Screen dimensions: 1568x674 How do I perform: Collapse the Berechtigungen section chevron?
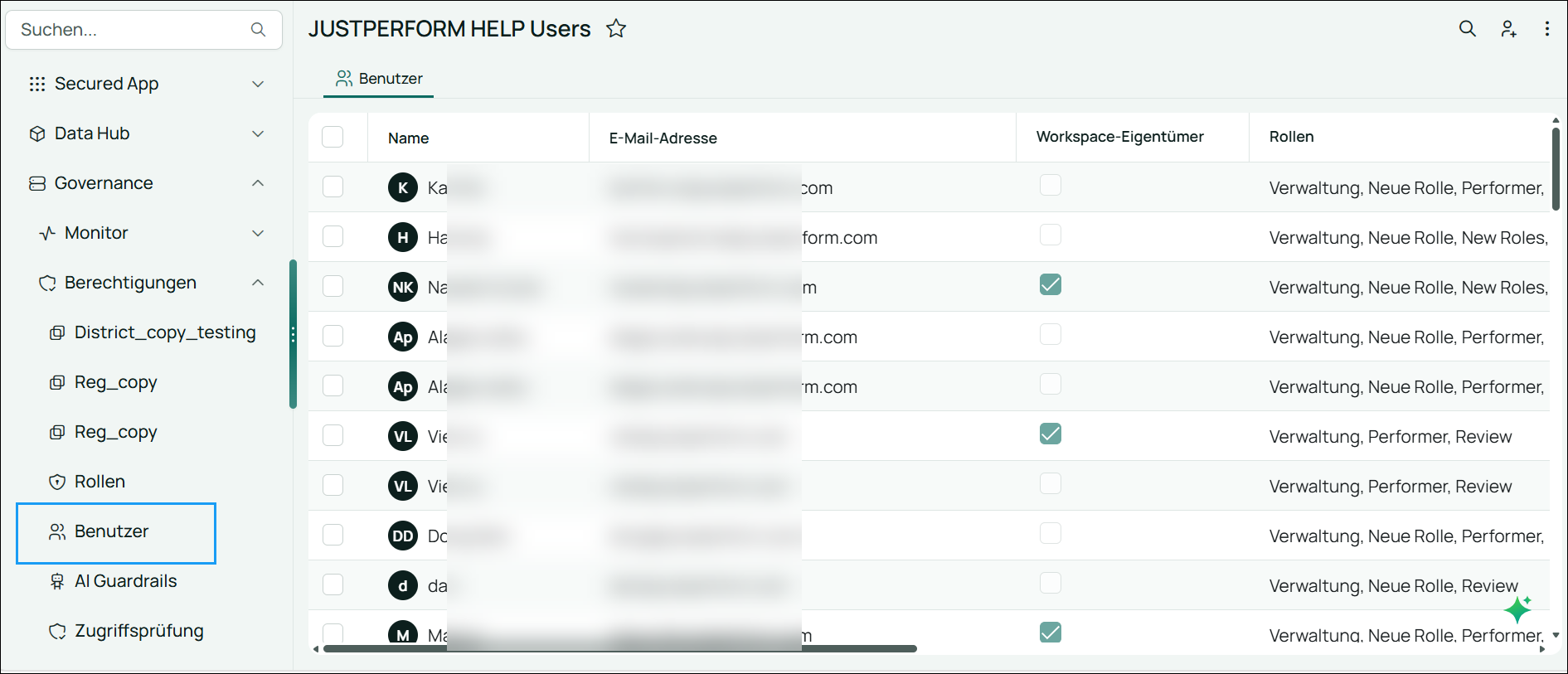258,283
